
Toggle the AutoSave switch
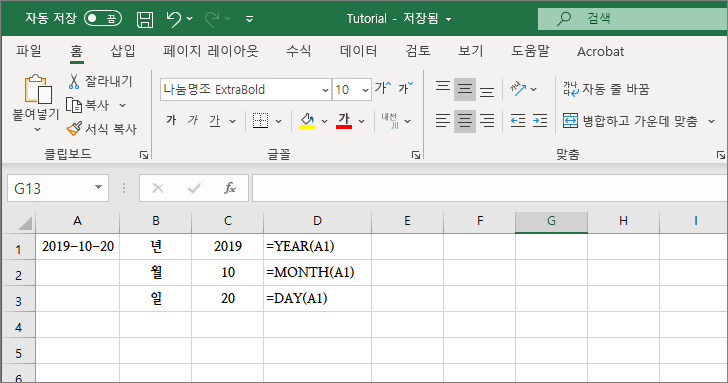tap(103, 19)
